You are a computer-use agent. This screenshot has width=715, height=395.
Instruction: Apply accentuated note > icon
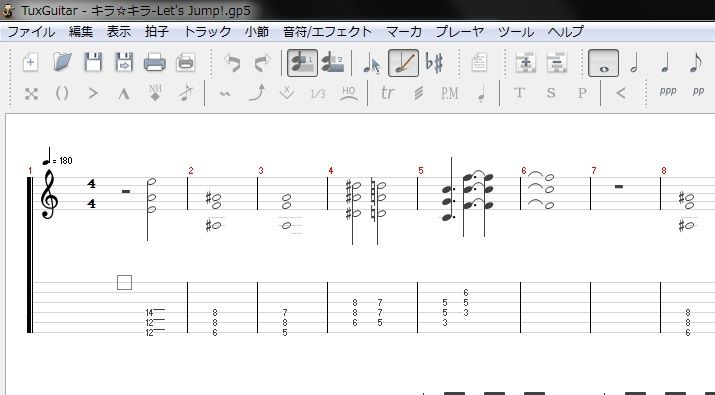[93, 94]
